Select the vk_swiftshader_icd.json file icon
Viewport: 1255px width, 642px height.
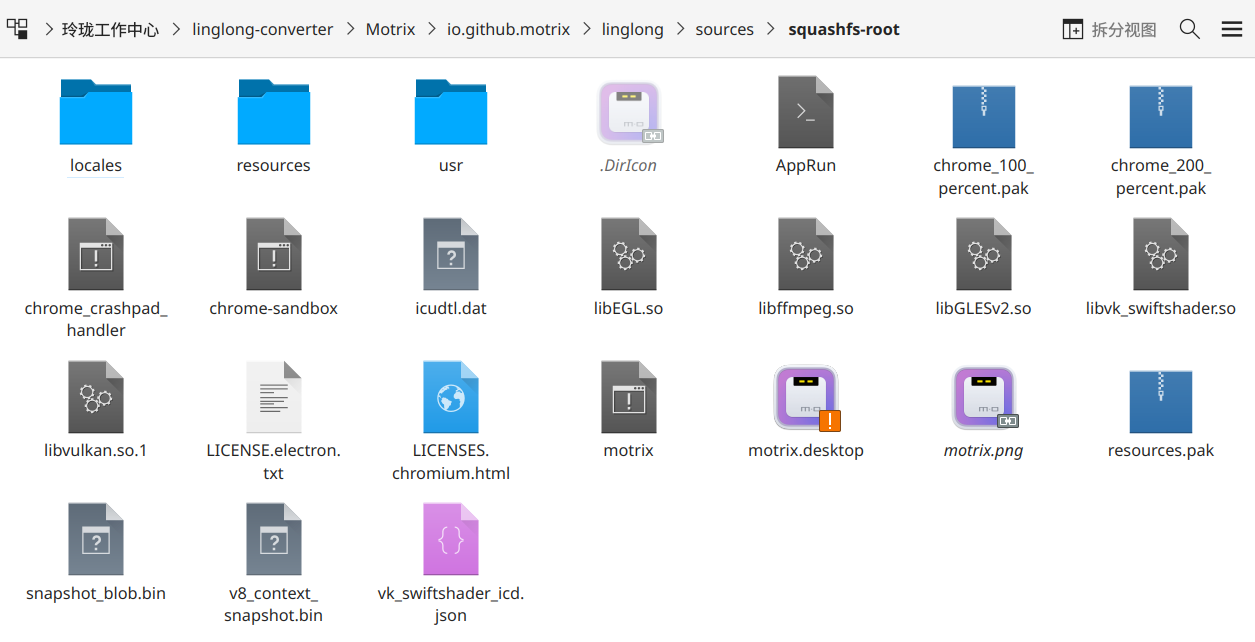(x=451, y=540)
